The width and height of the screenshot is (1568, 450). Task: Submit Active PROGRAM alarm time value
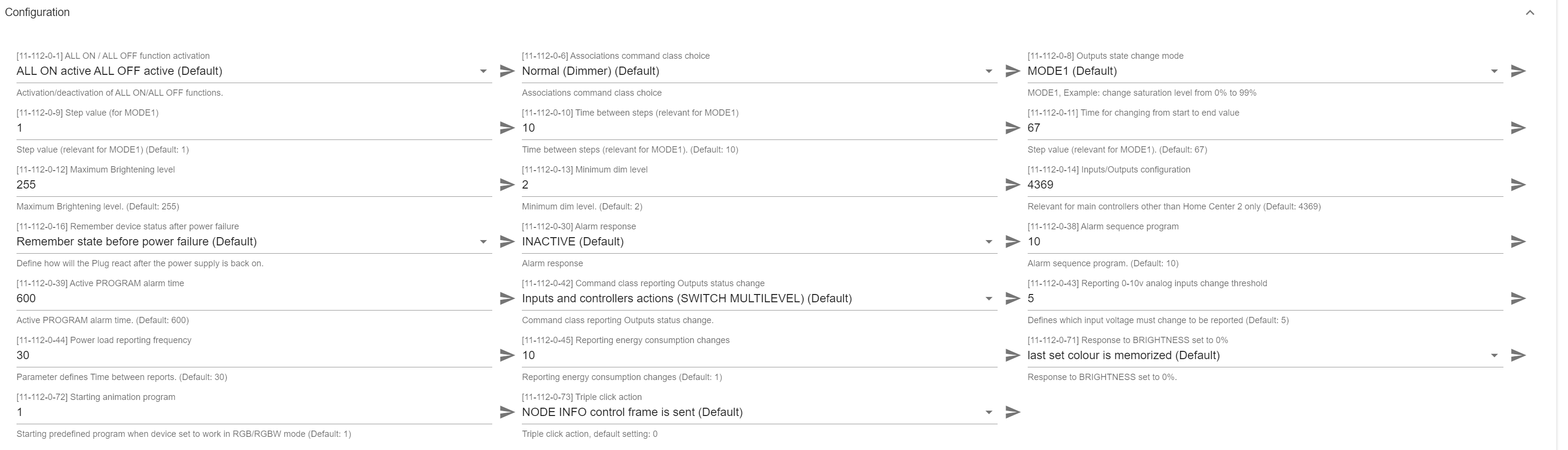[x=507, y=298]
